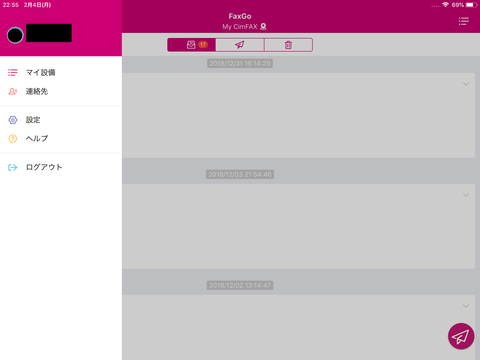The height and width of the screenshot is (360, 480).
Task: Tap the Wi-Fi status icon
Action: (445, 5)
